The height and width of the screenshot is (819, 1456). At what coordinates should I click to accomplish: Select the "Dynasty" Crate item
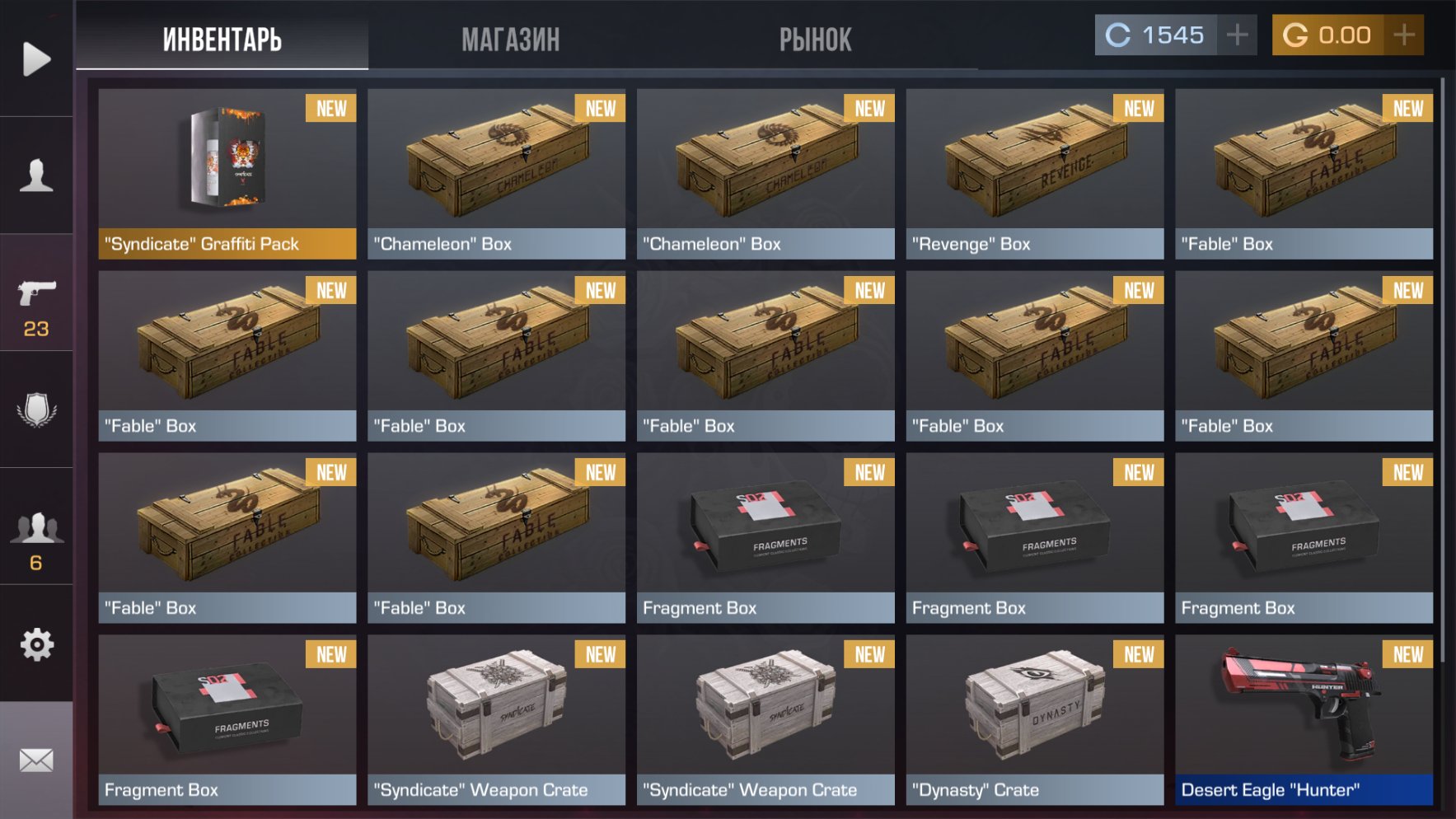click(1035, 720)
